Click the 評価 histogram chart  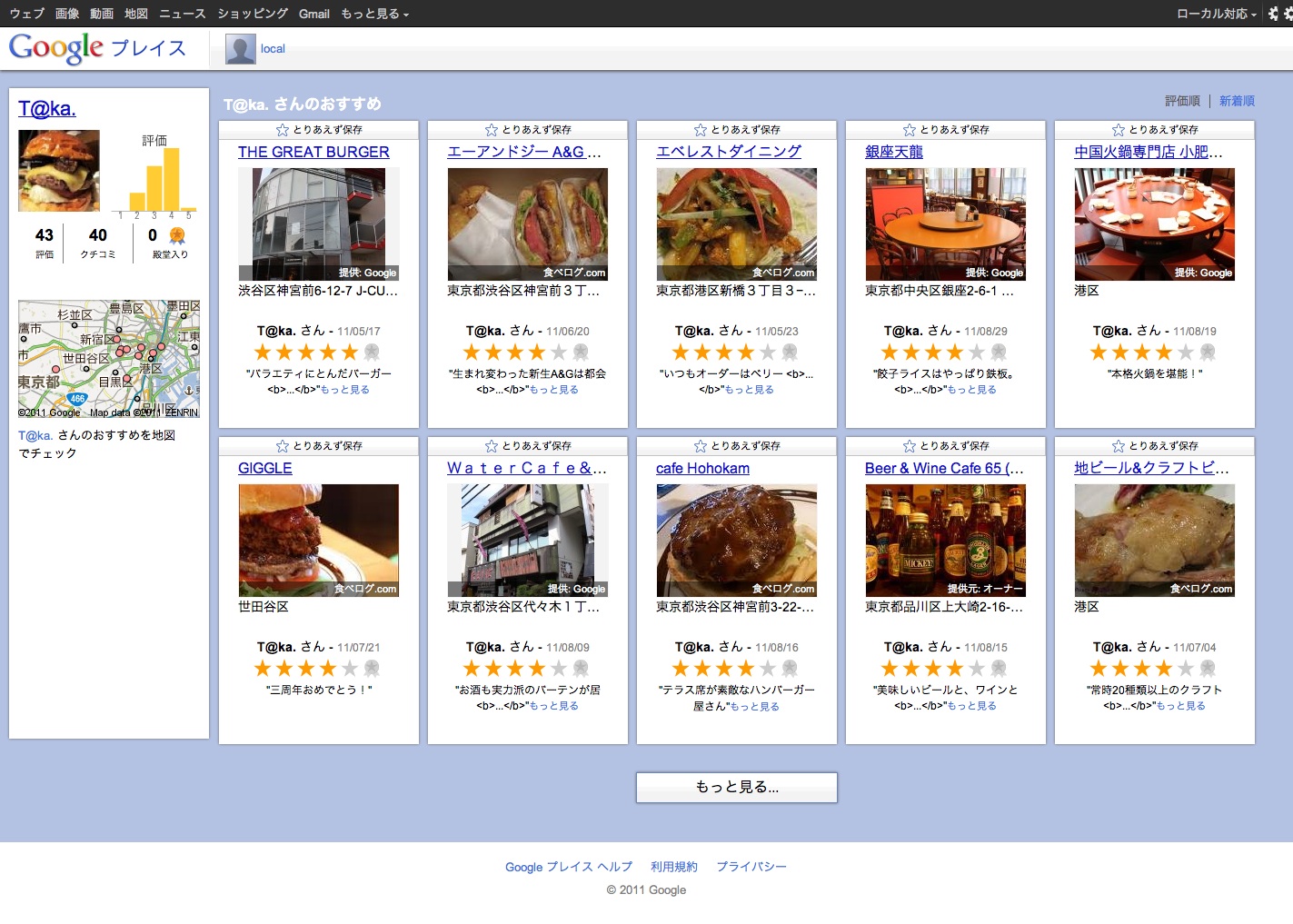tap(154, 179)
